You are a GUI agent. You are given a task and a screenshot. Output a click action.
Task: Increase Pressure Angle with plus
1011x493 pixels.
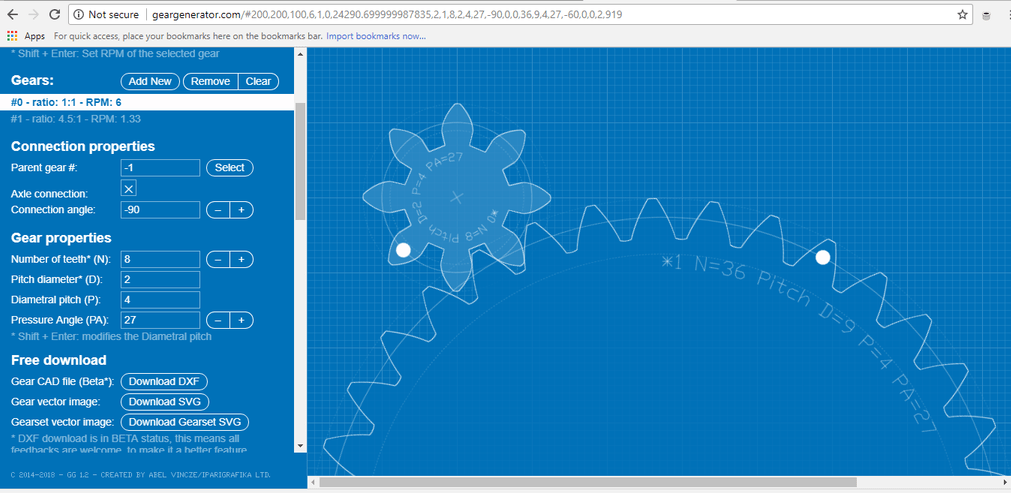(242, 320)
